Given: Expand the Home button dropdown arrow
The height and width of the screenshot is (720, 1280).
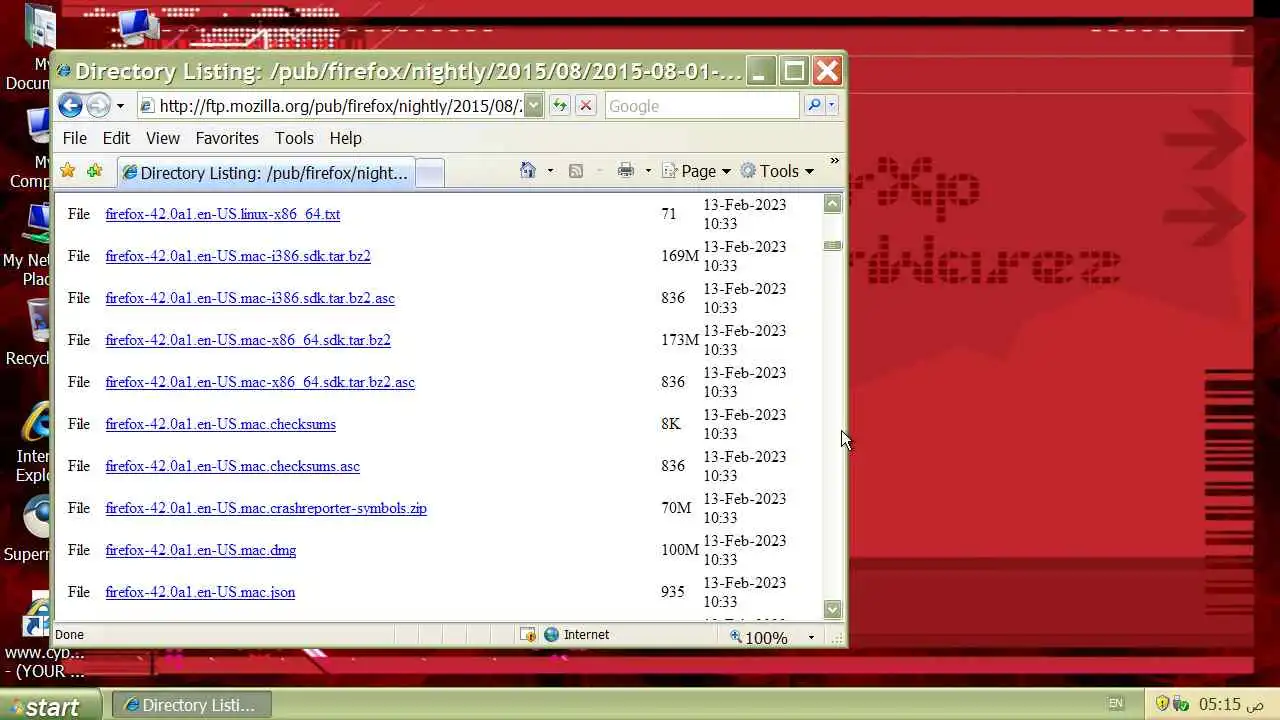Looking at the screenshot, I should pos(550,171).
